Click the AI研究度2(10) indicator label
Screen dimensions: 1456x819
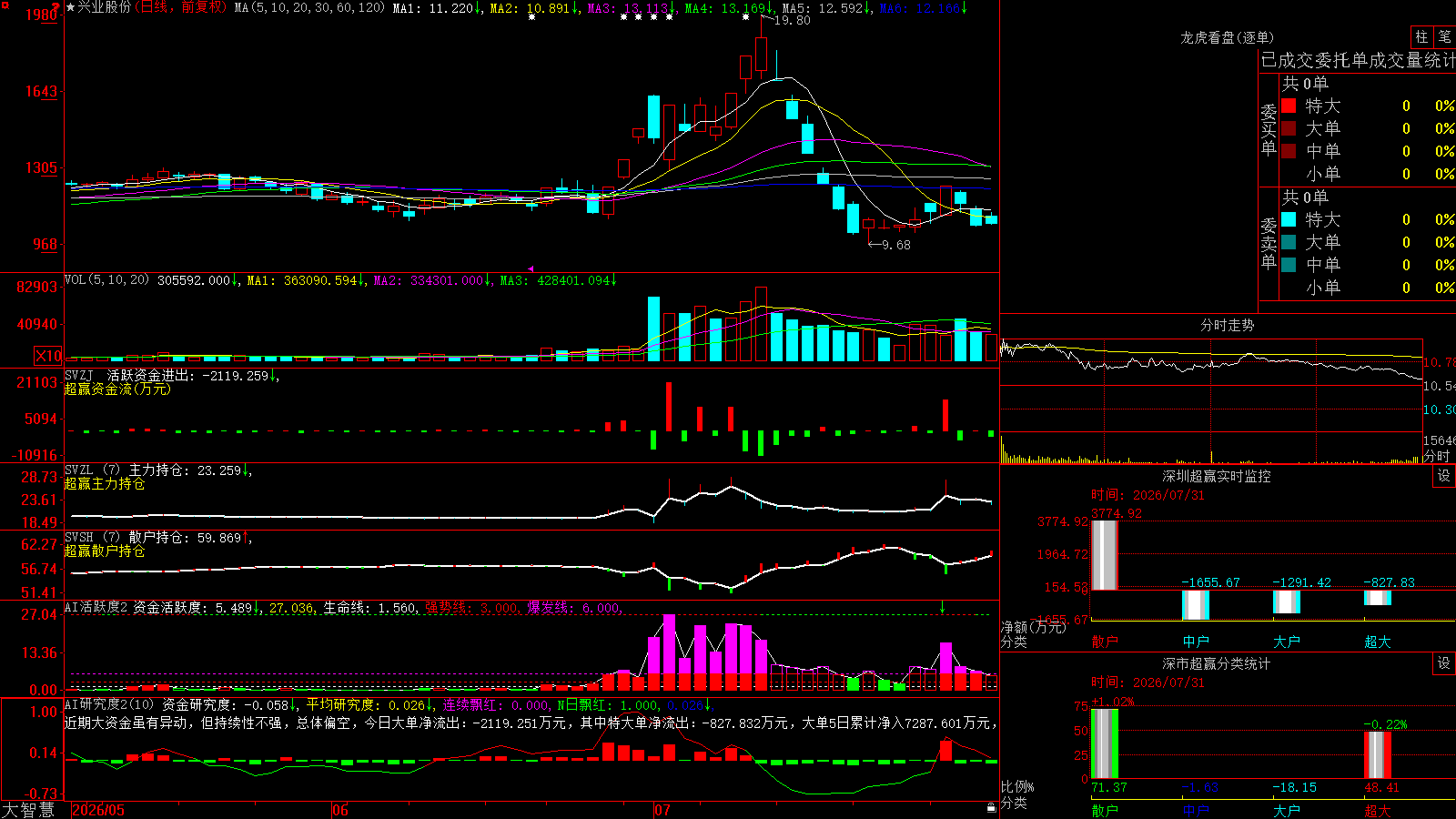109,705
